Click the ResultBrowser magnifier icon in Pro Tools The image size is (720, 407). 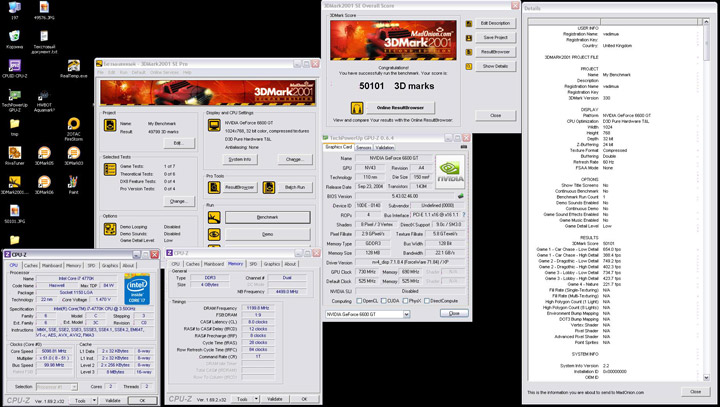point(214,187)
